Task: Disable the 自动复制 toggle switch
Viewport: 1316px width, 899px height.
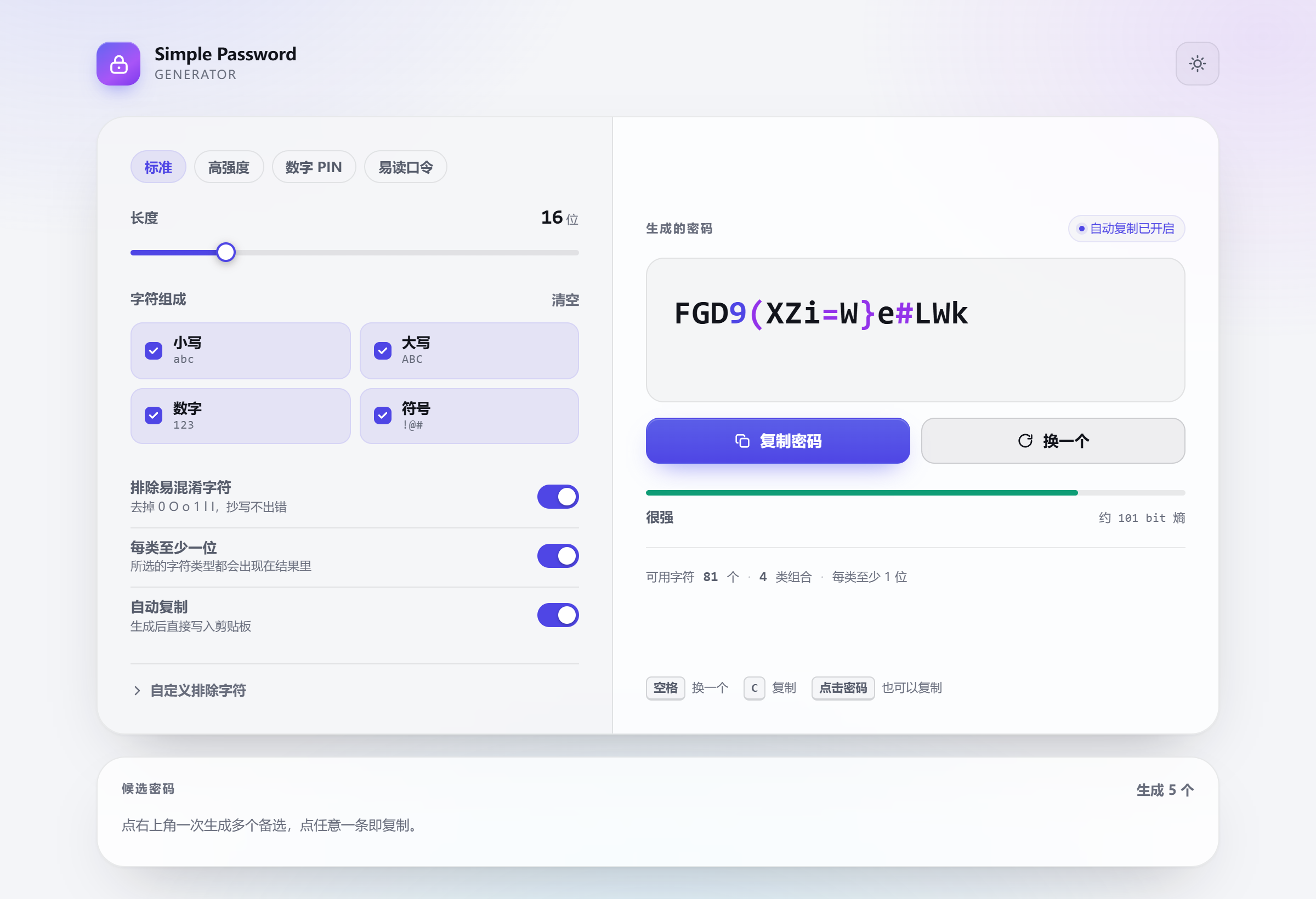Action: 558,615
